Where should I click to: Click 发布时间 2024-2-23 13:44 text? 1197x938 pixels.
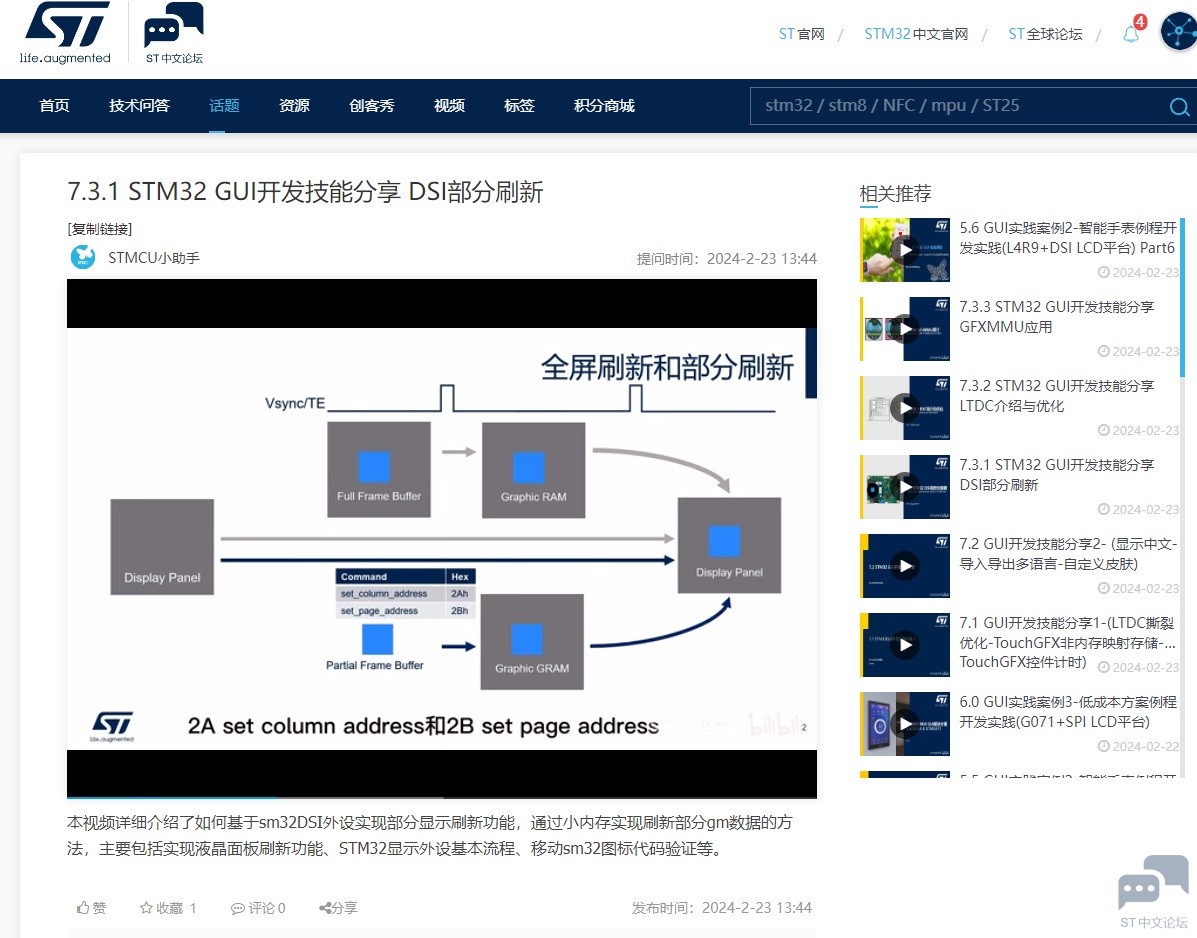pos(721,907)
